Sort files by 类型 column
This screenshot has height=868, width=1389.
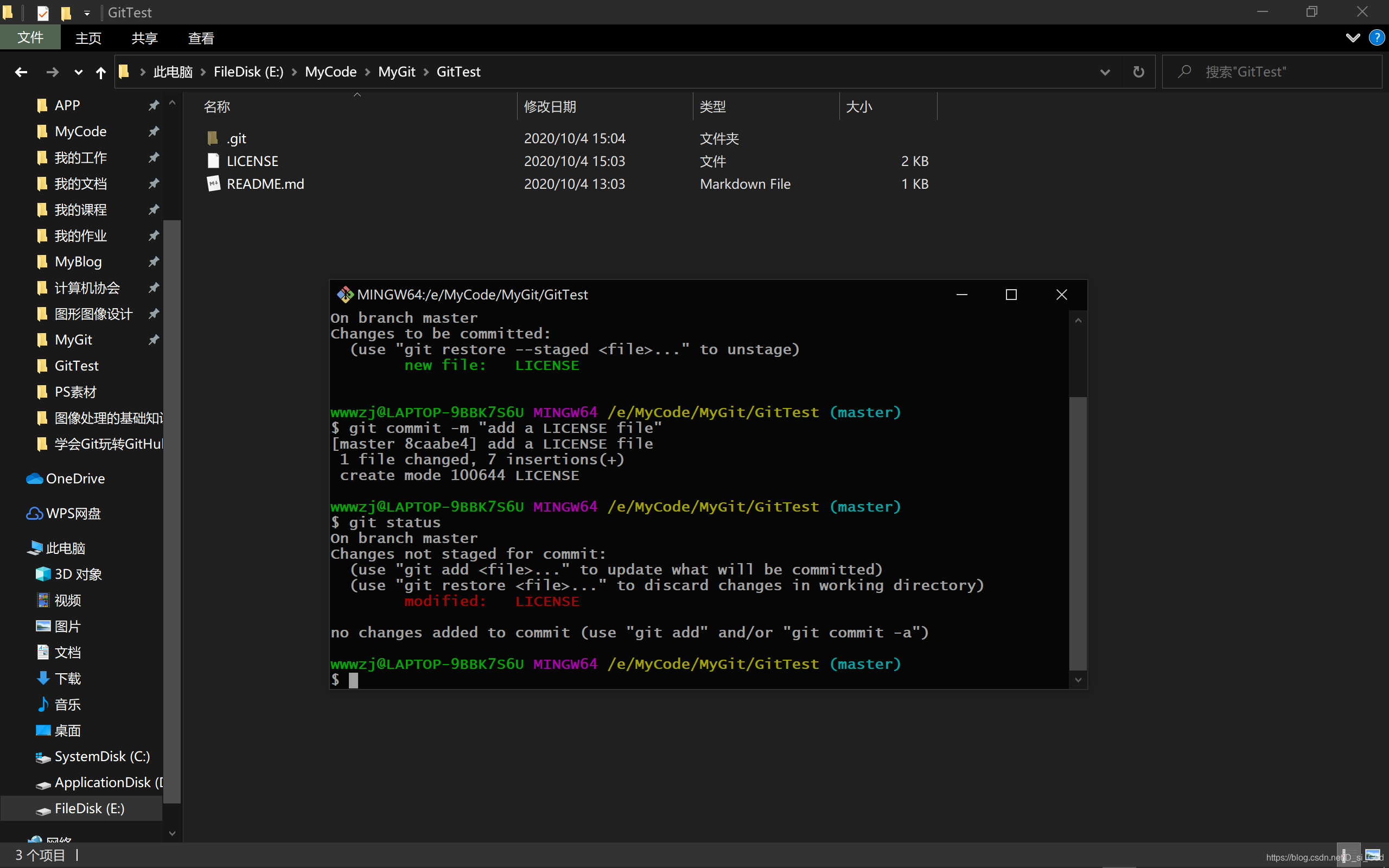click(x=713, y=107)
